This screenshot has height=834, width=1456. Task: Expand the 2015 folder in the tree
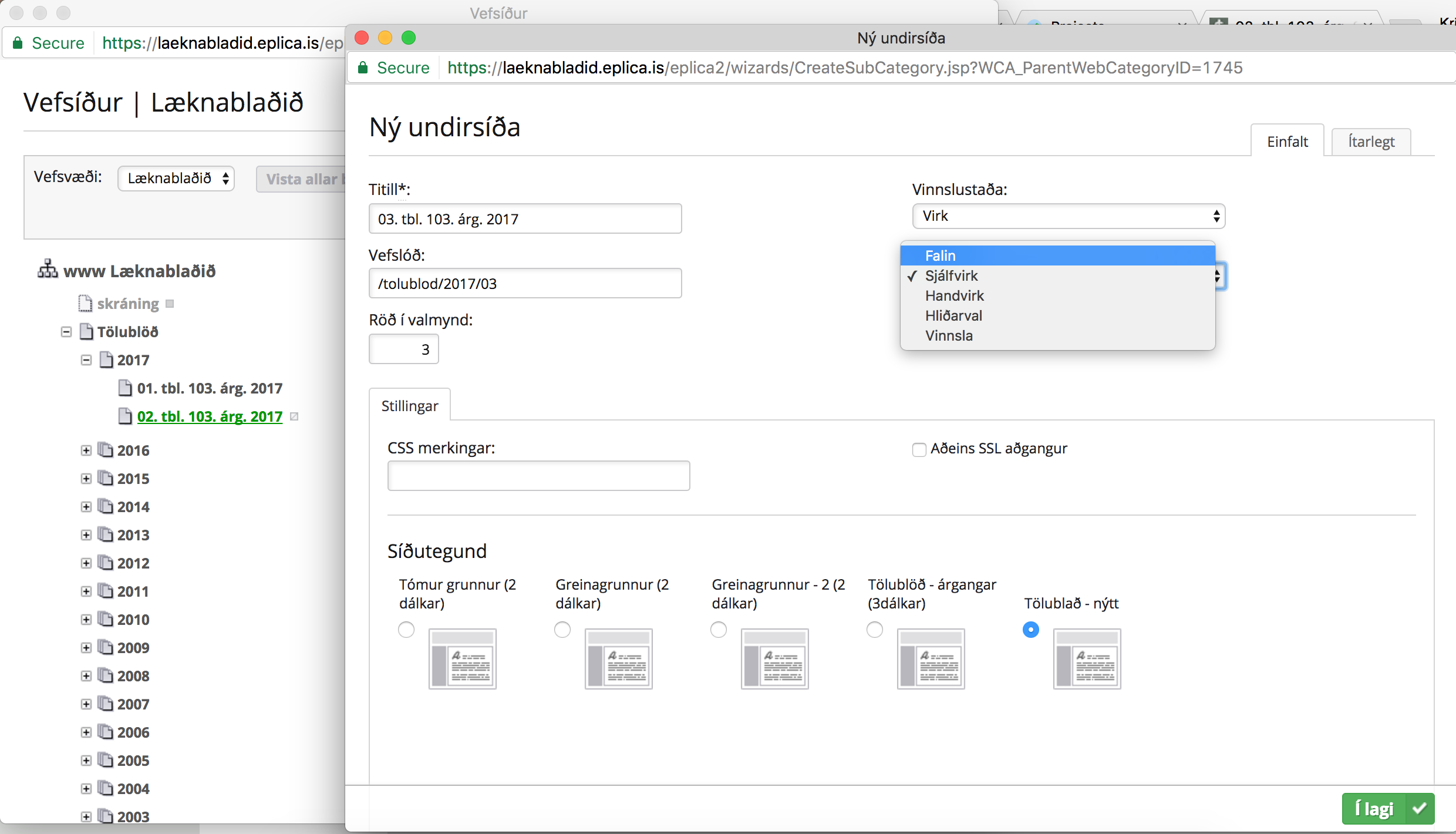pyautogui.click(x=86, y=478)
